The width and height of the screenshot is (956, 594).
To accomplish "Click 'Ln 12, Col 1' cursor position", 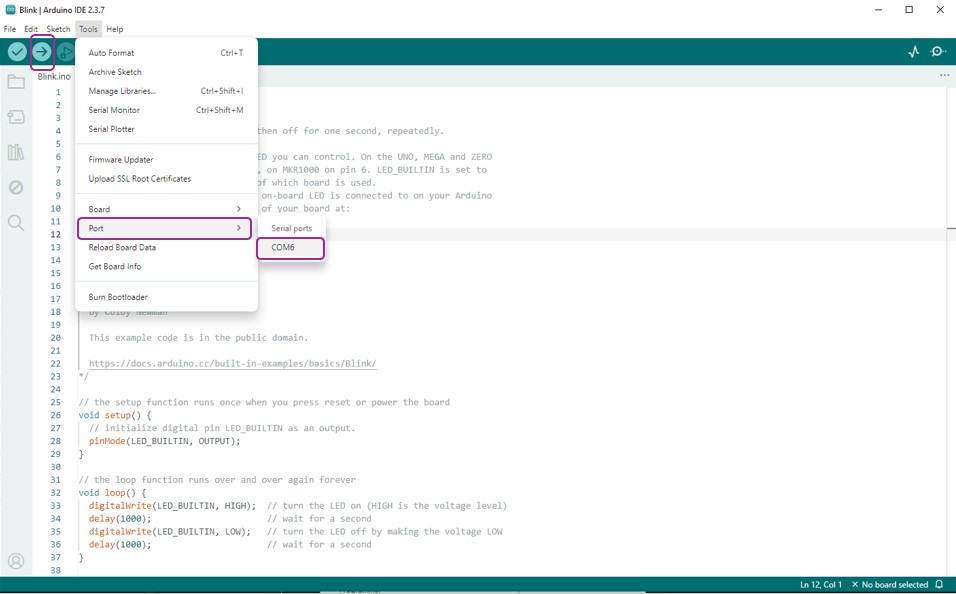I will click(821, 584).
